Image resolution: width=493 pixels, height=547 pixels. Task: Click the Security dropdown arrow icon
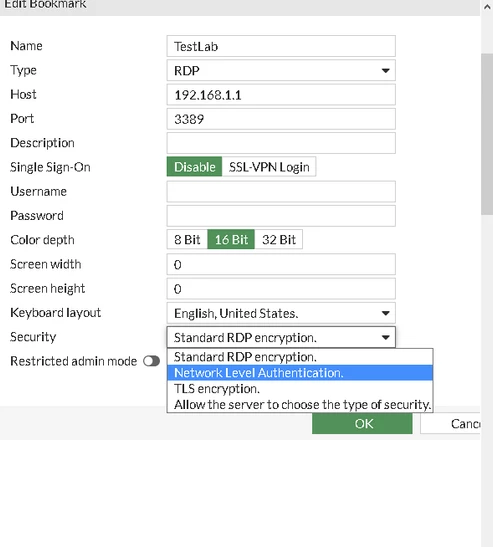[385, 337]
